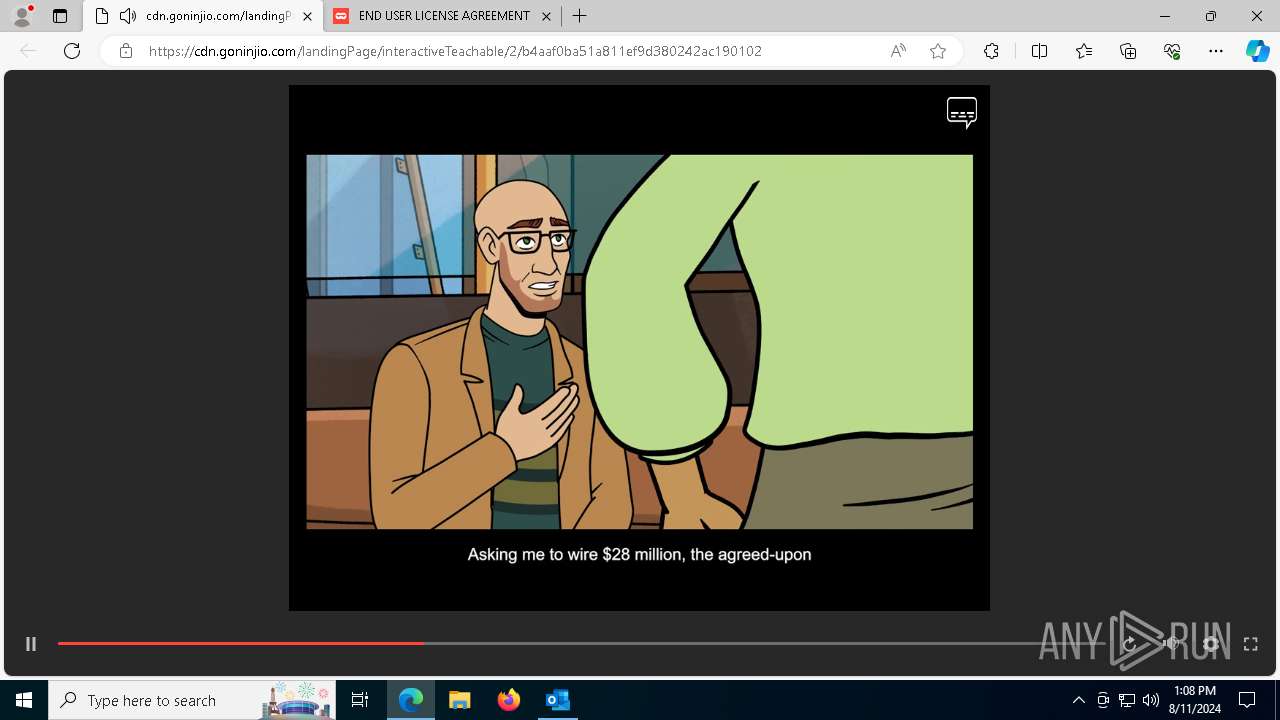Launch Firefox from the taskbar
The image size is (1280, 720).
tap(508, 700)
